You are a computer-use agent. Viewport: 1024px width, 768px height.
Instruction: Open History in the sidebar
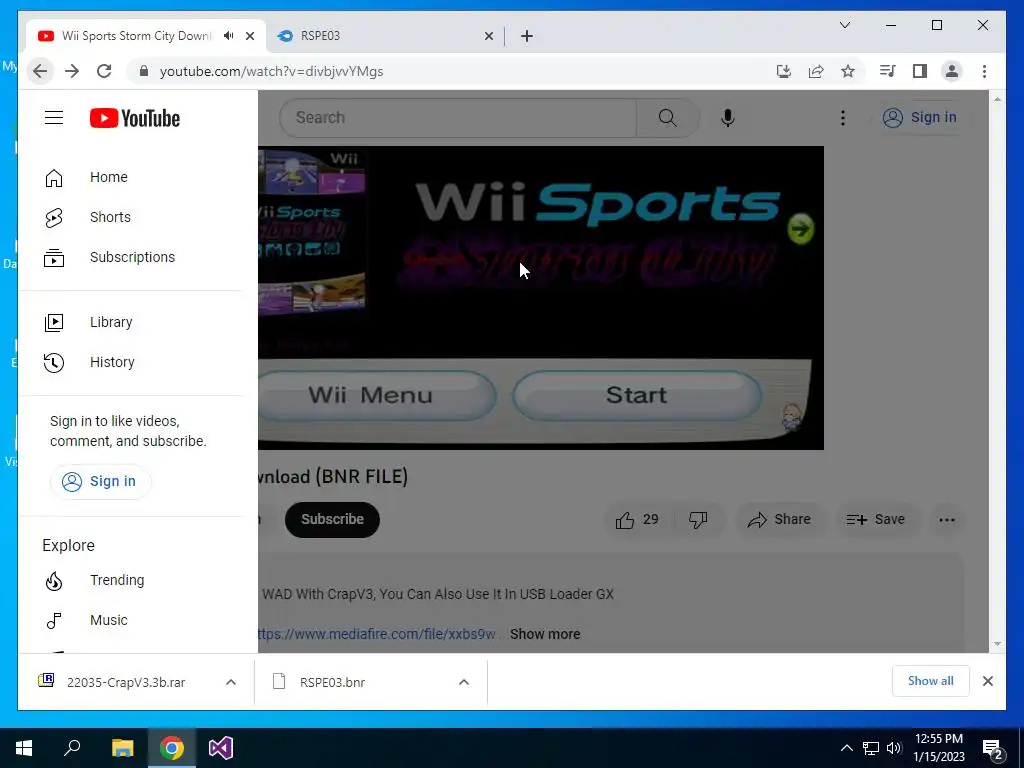point(131,362)
